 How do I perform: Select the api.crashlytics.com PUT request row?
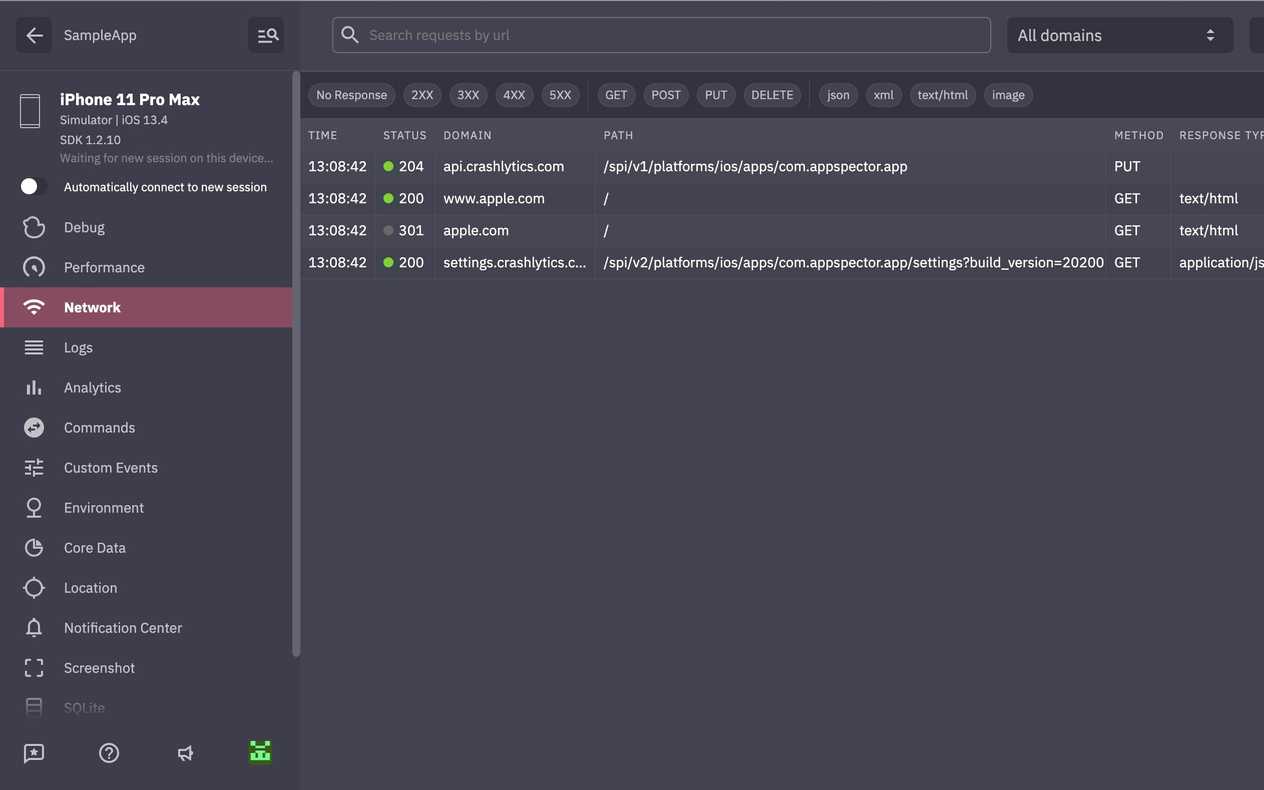point(700,167)
